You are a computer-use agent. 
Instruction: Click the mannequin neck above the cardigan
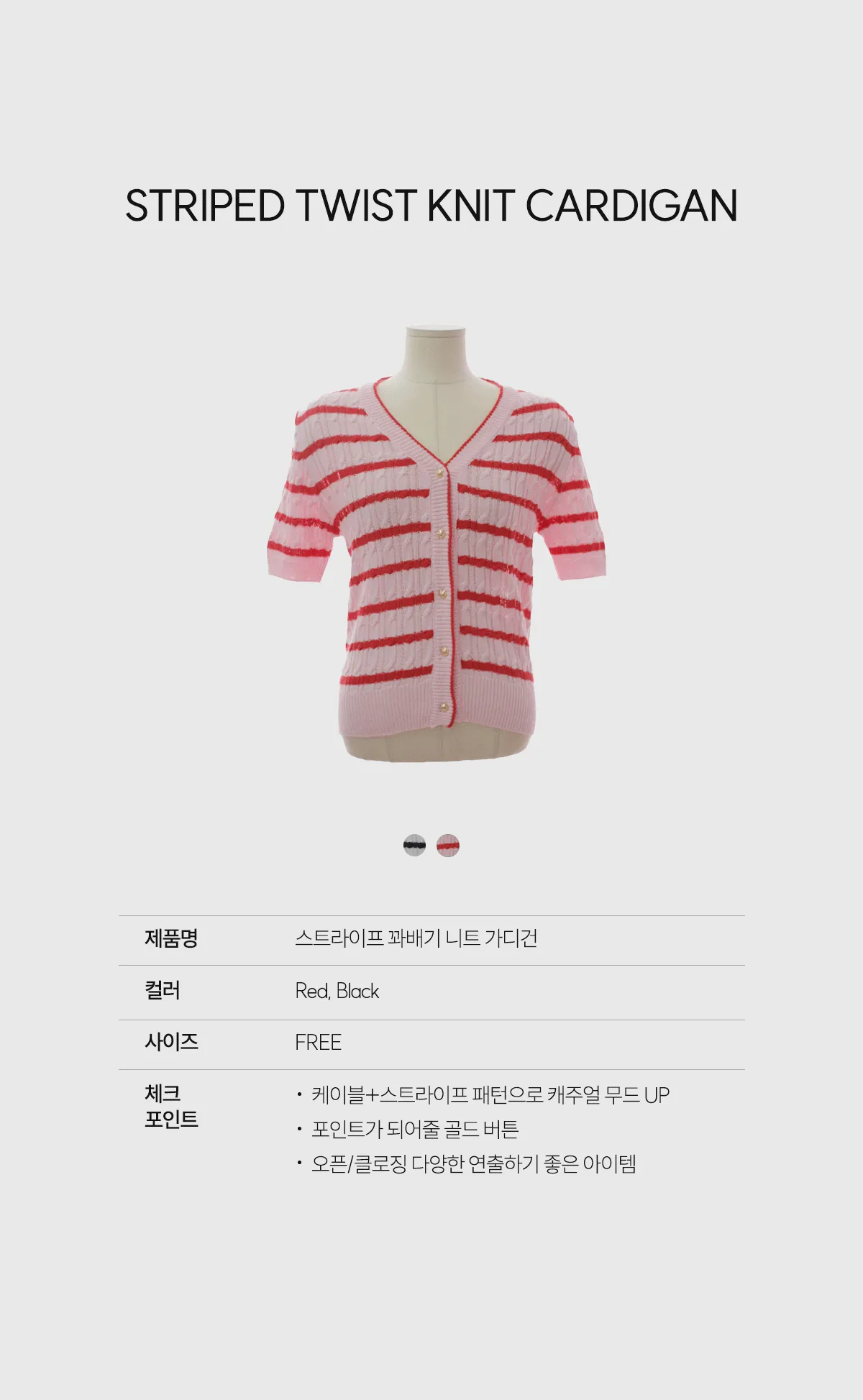[436, 352]
